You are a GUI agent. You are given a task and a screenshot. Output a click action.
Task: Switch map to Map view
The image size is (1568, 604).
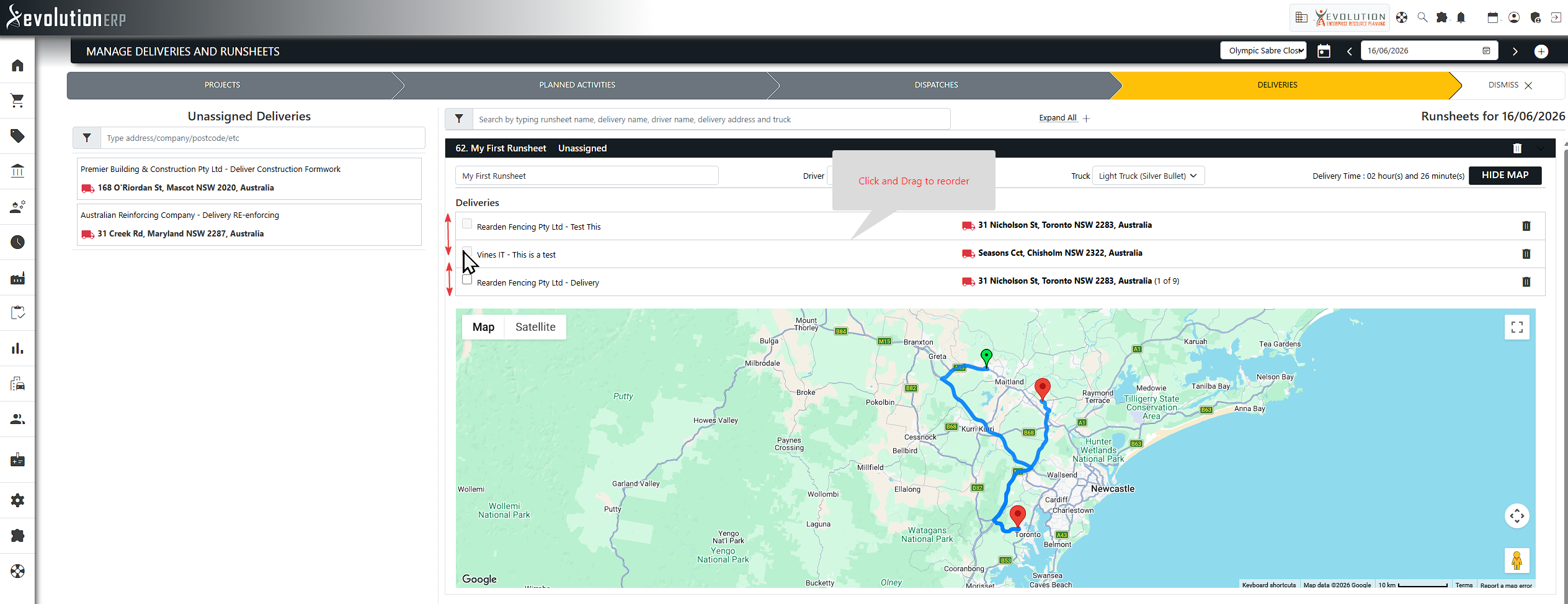coord(483,327)
